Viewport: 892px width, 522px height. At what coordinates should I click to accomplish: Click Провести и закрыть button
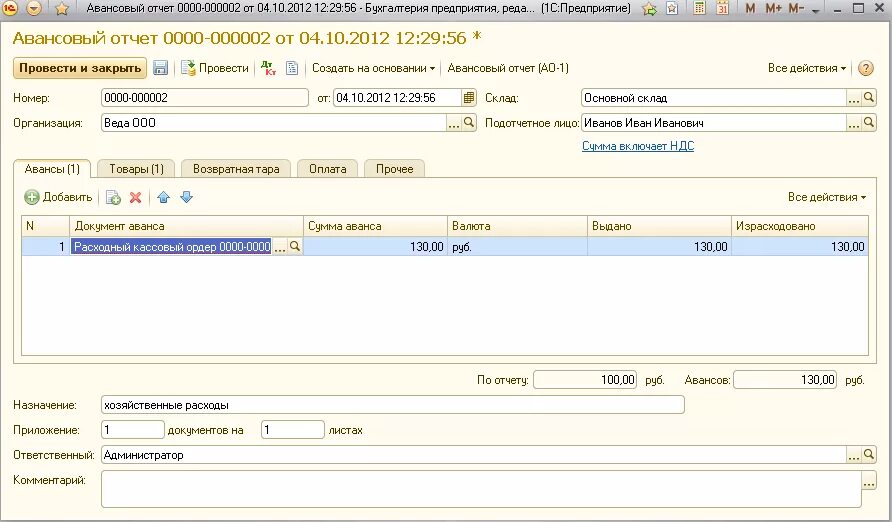point(80,68)
